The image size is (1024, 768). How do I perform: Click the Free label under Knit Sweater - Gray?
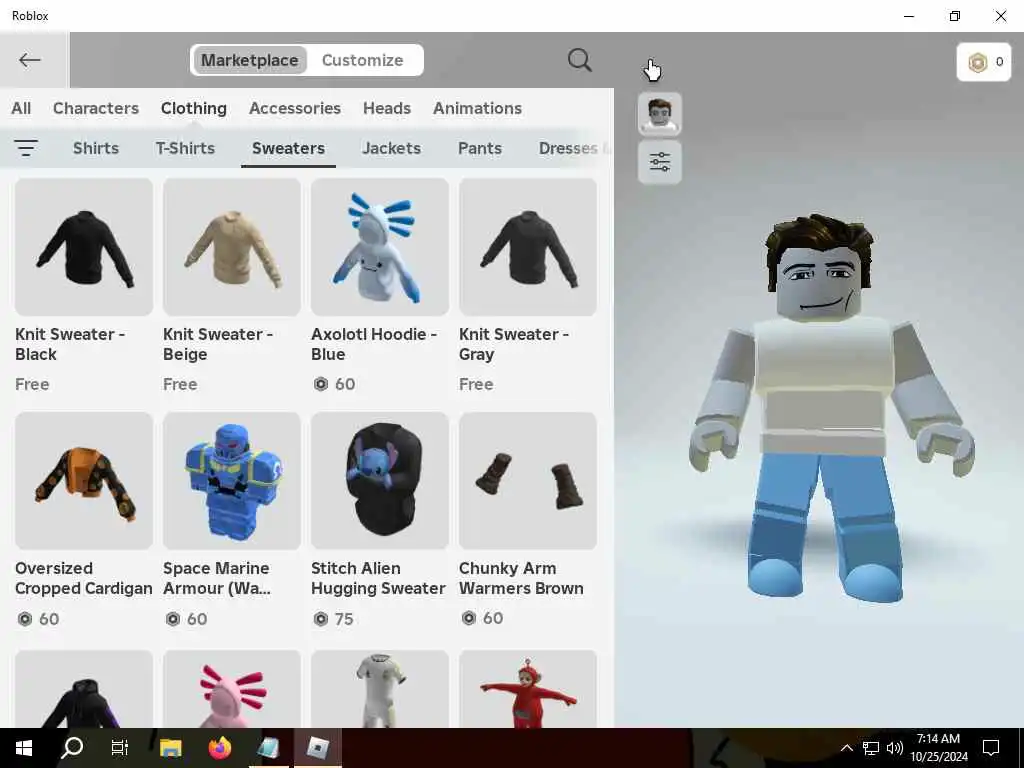pyautogui.click(x=476, y=384)
